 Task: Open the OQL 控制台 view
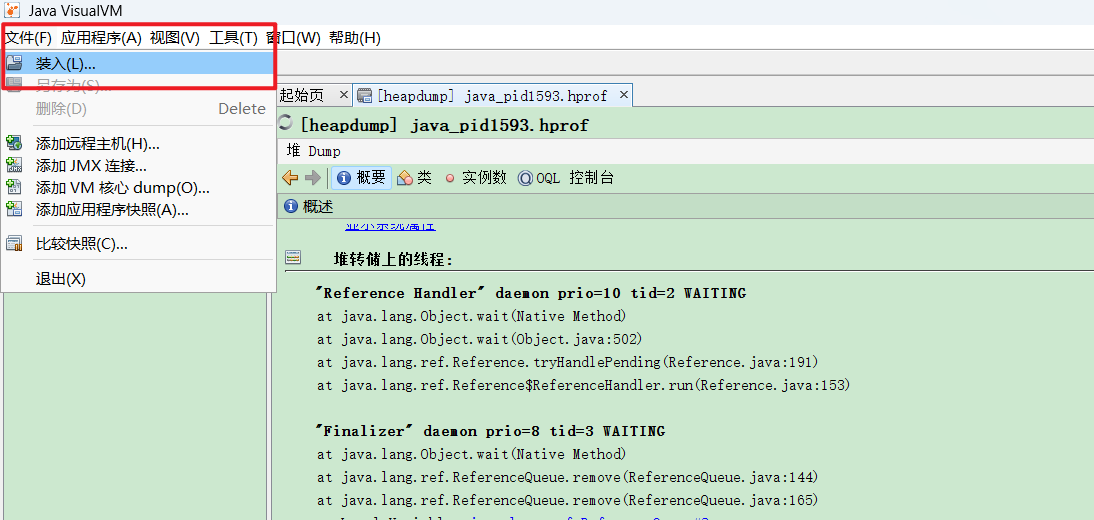pos(566,178)
